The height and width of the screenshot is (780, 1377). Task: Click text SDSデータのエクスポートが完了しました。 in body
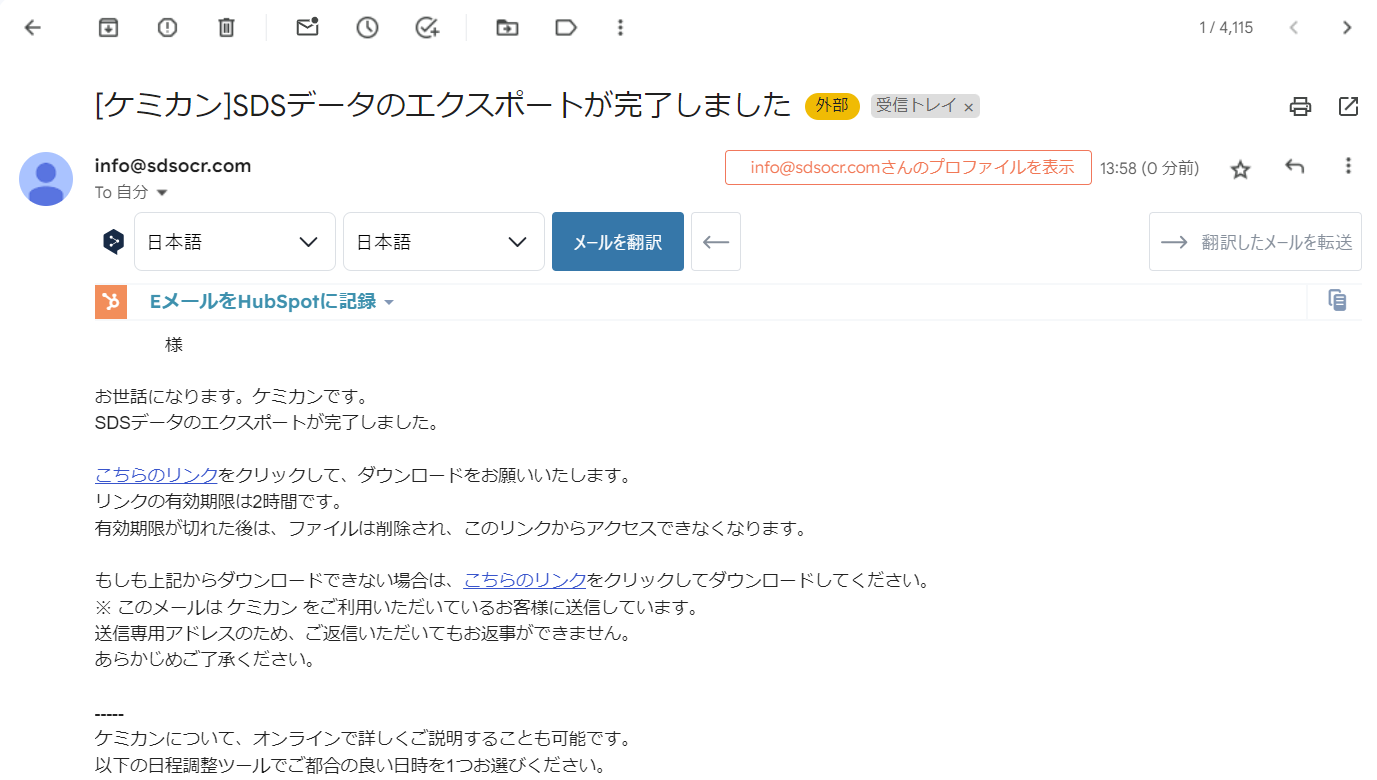tap(267, 422)
